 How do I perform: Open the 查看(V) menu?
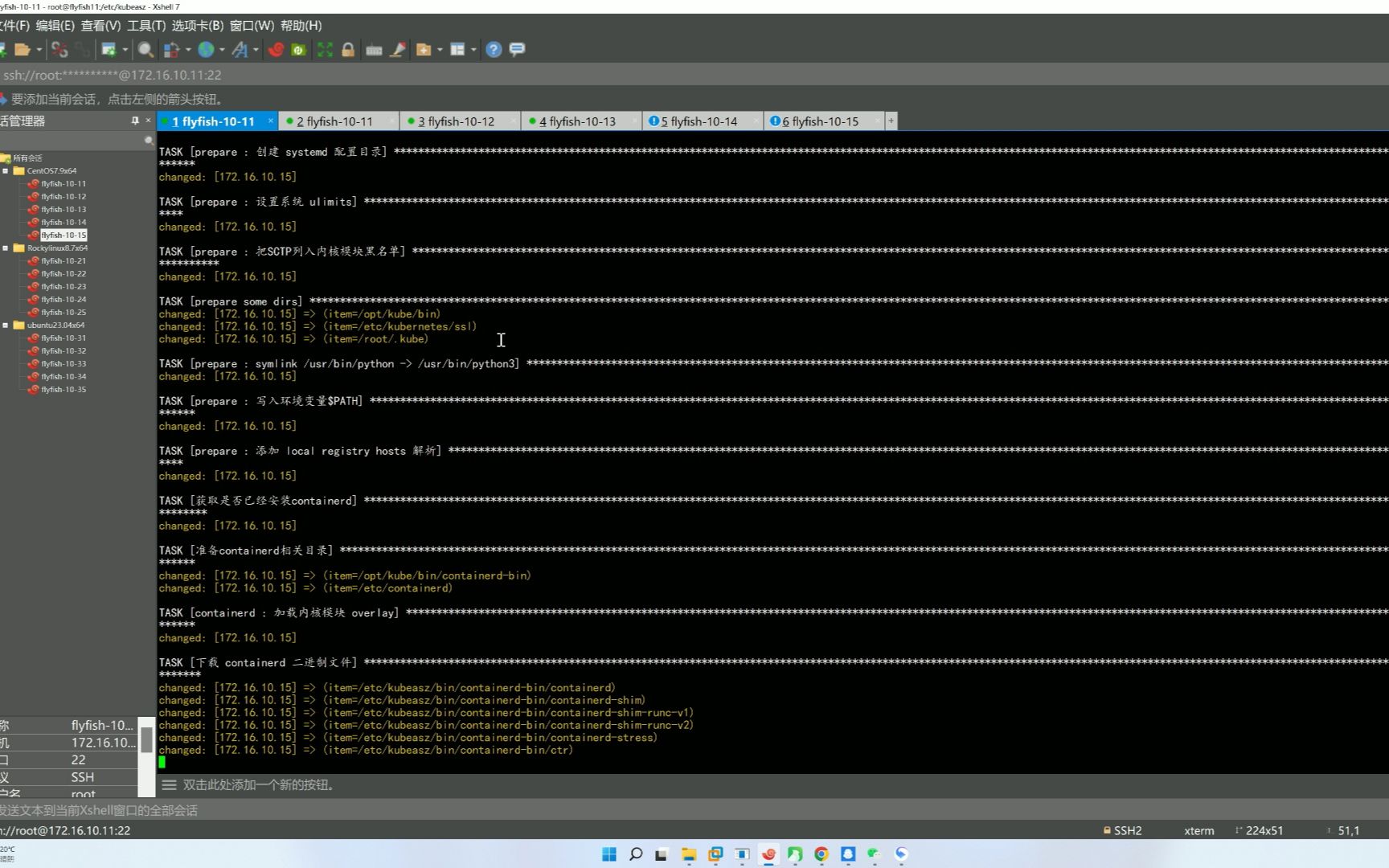[100, 26]
